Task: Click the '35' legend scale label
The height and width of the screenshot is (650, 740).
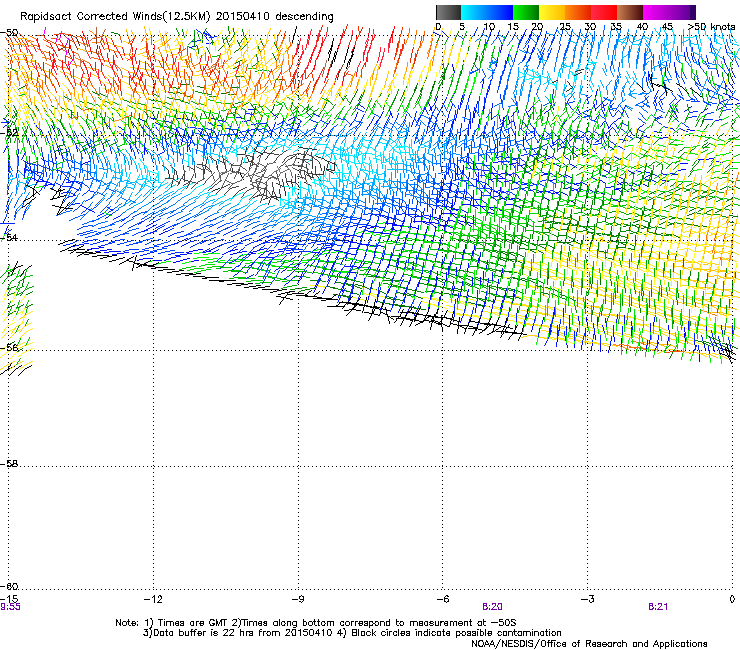Action: point(616,26)
